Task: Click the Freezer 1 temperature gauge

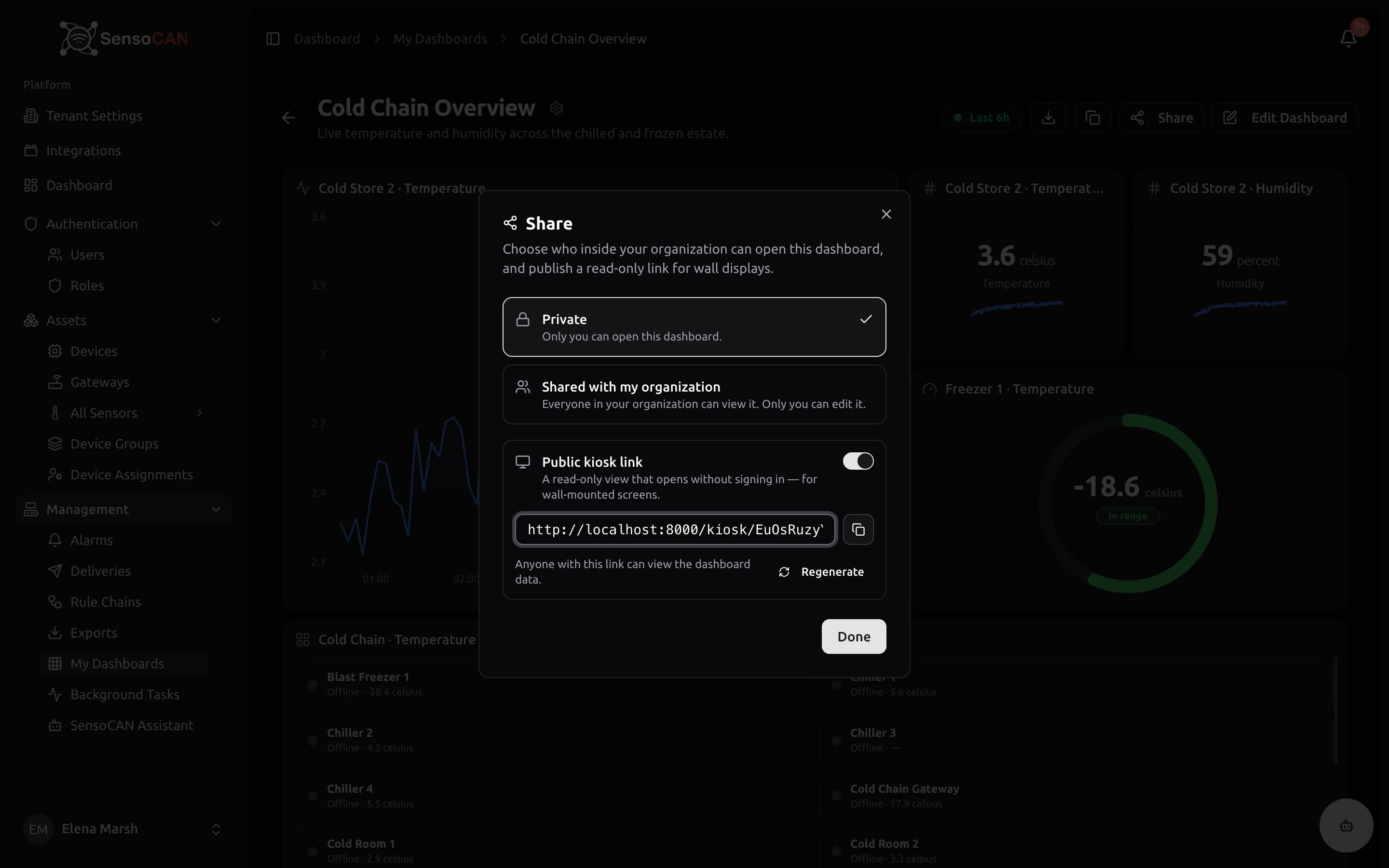Action: pyautogui.click(x=1128, y=503)
